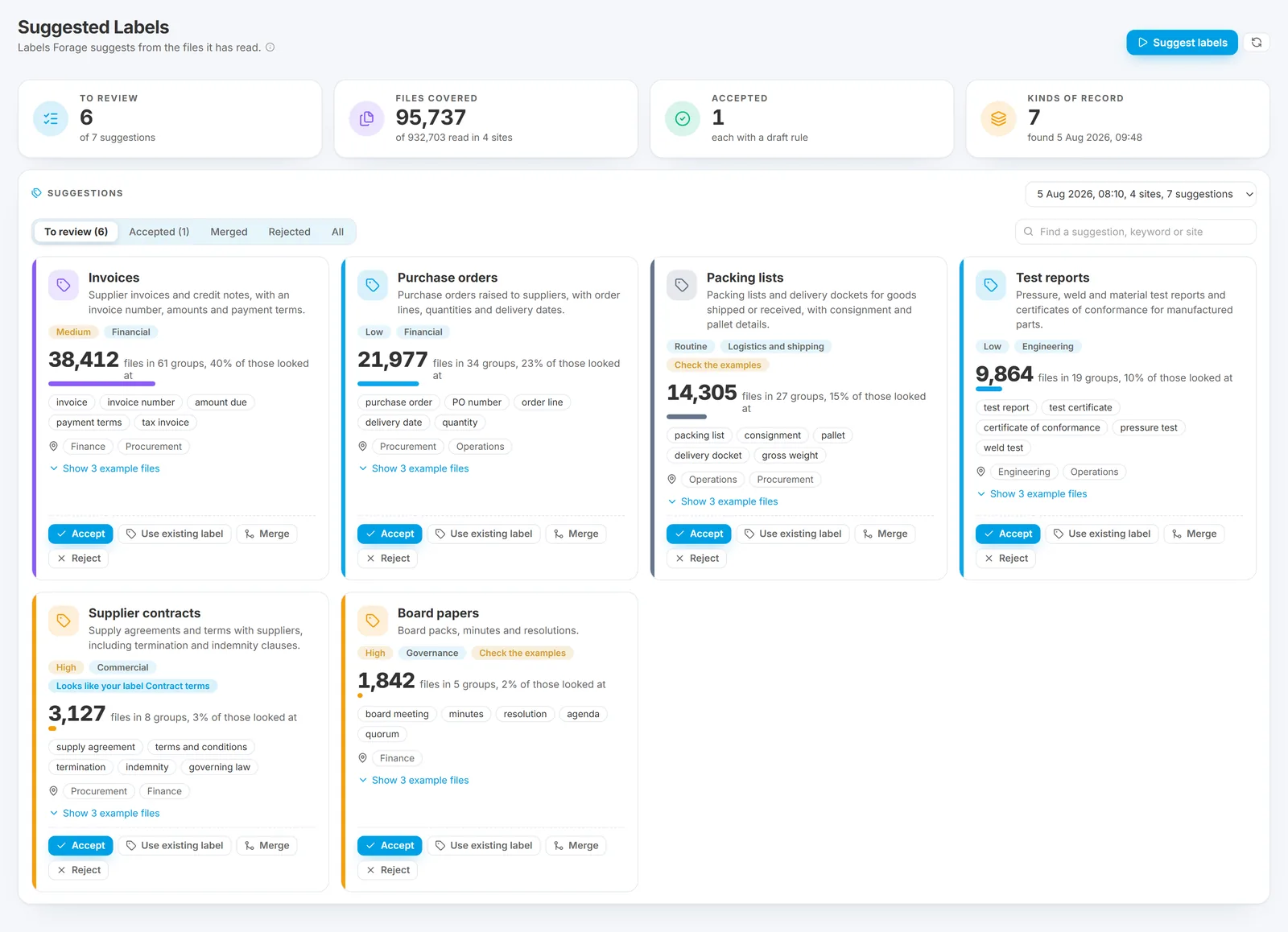
Task: Click the Find a suggestion search field
Action: (x=1136, y=232)
